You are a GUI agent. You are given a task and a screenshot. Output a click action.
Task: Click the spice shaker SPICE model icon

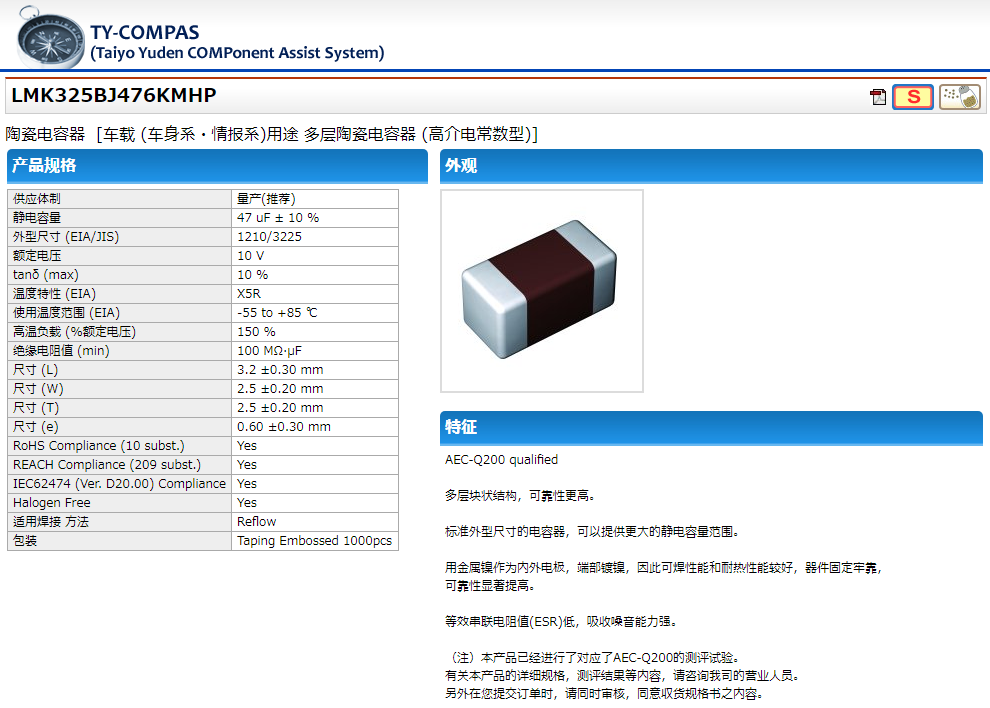pyautogui.click(x=959, y=97)
